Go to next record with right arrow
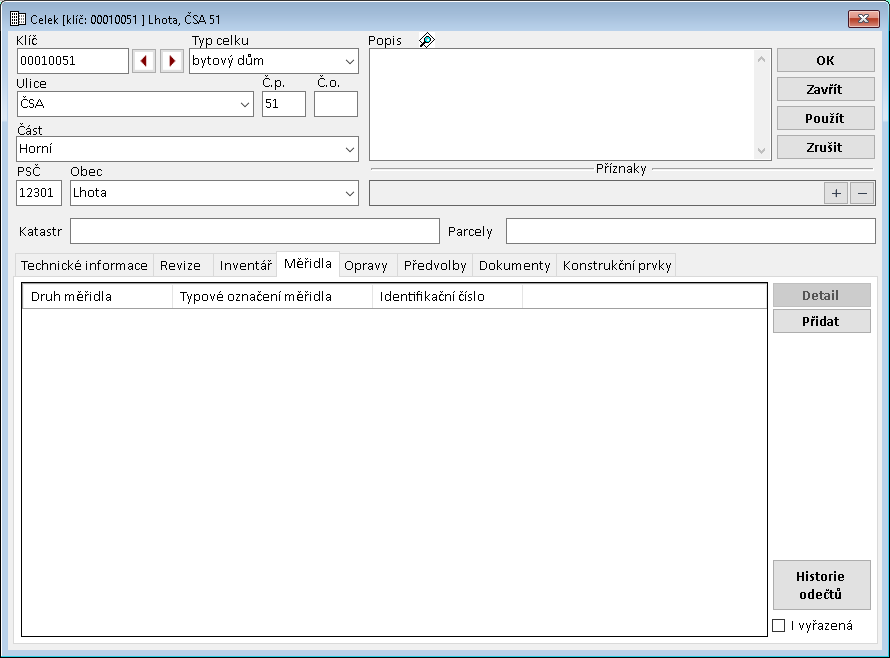The image size is (890, 658). 172,61
